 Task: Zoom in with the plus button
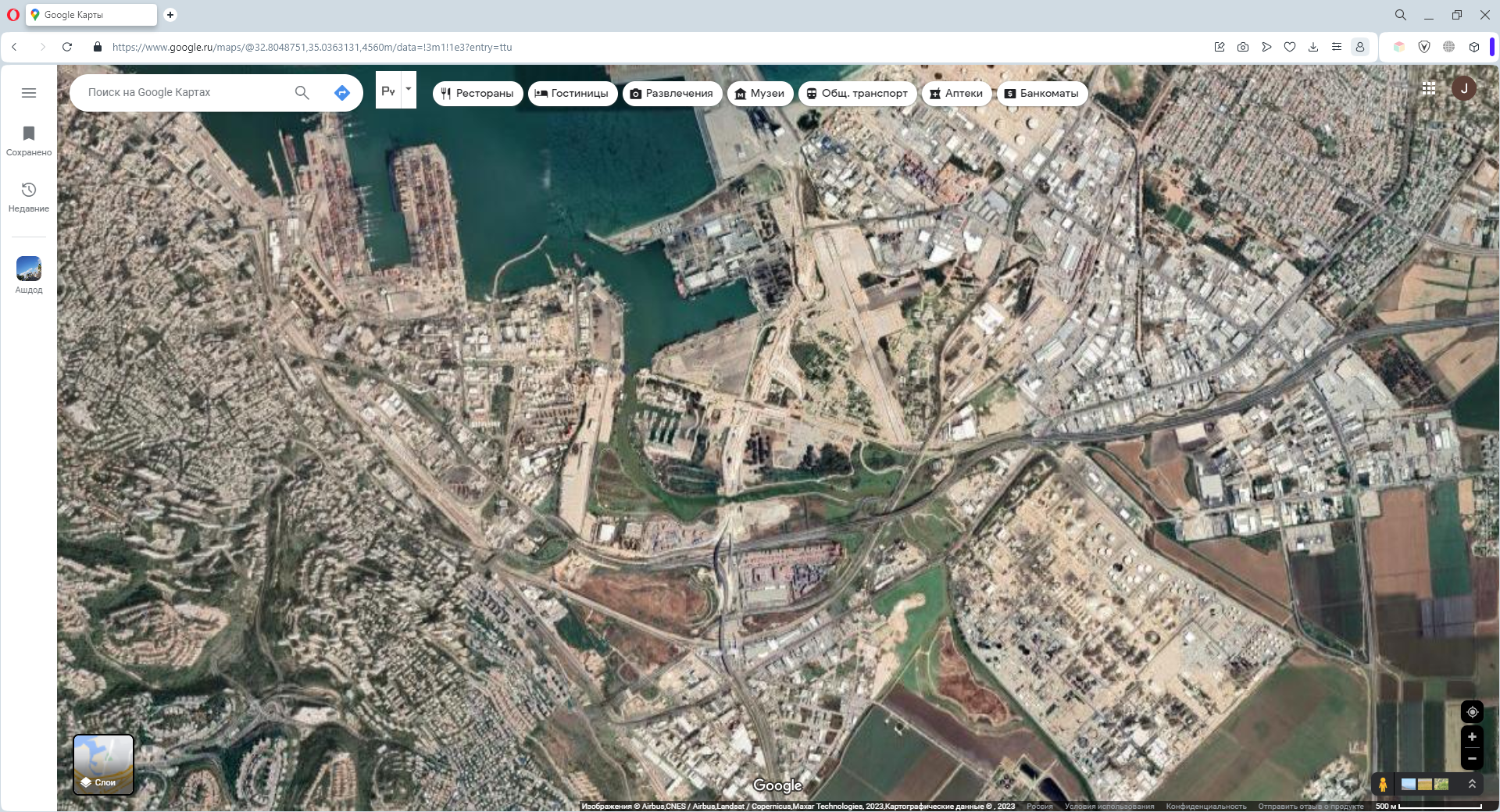point(1472,737)
